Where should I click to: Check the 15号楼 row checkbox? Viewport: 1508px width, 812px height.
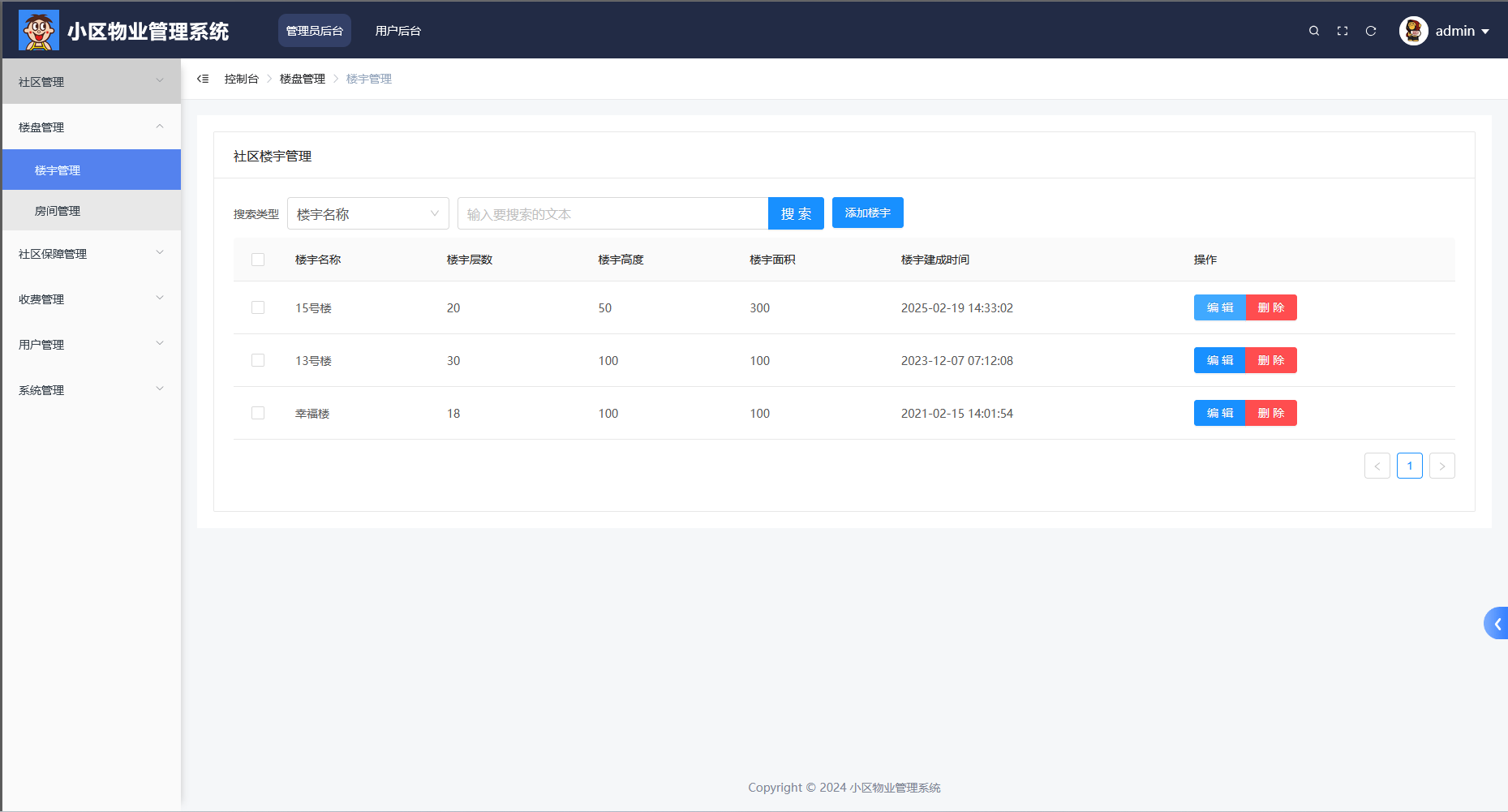(258, 307)
